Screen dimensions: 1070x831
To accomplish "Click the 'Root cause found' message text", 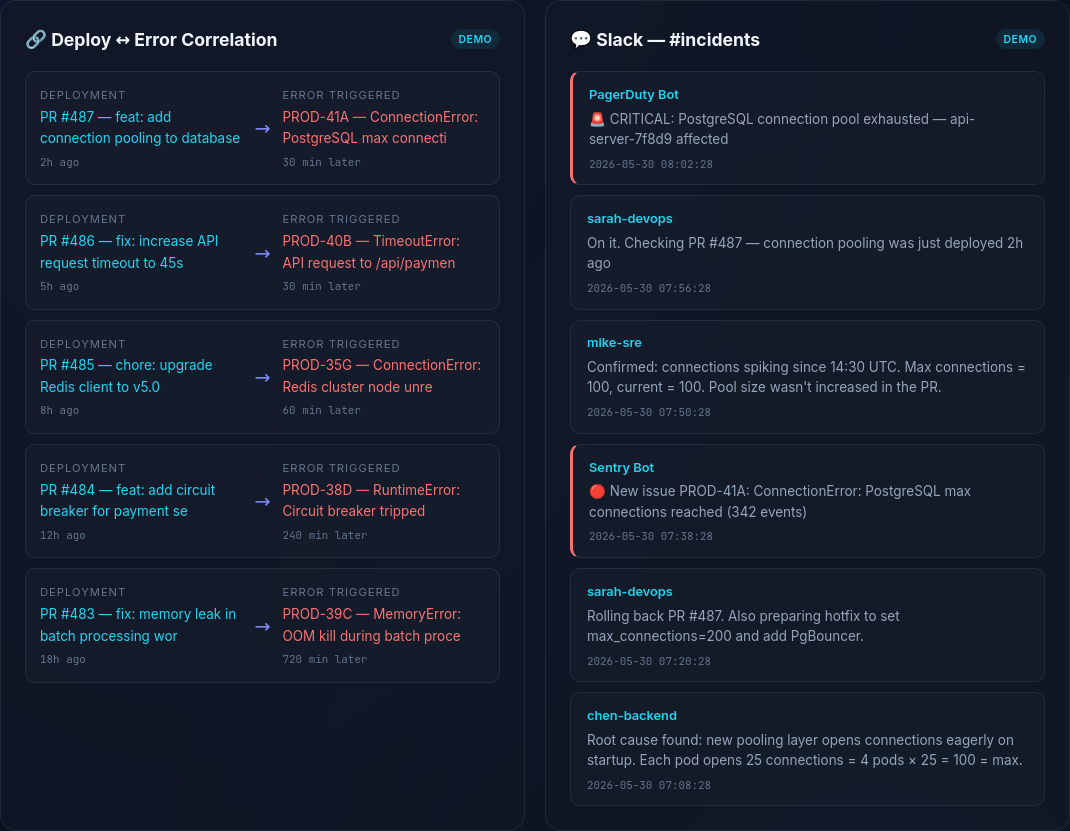I will pos(805,750).
